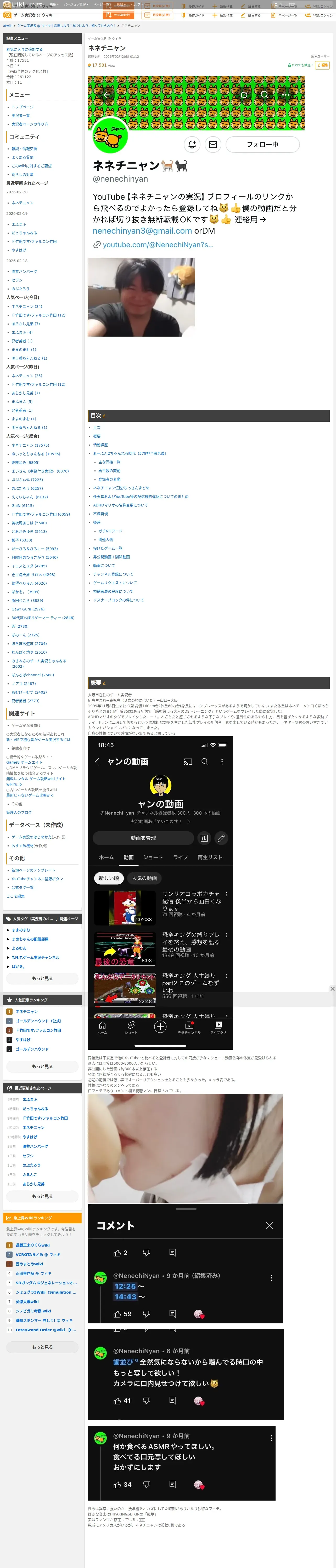Click the orange 編集 button near title
The image size is (336, 1568).
pos(323,65)
